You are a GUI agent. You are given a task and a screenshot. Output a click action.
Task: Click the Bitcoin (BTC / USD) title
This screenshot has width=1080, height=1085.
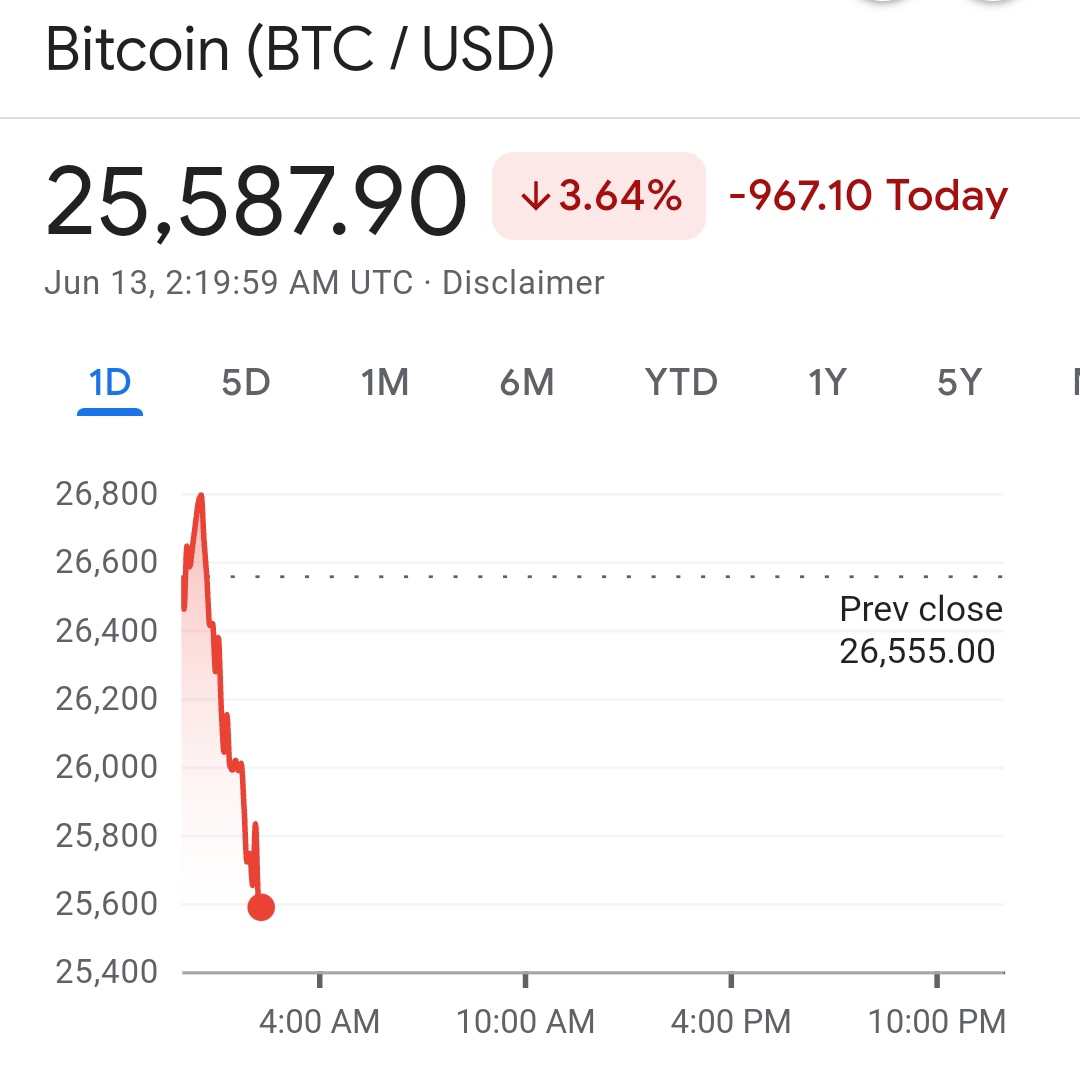click(x=300, y=51)
